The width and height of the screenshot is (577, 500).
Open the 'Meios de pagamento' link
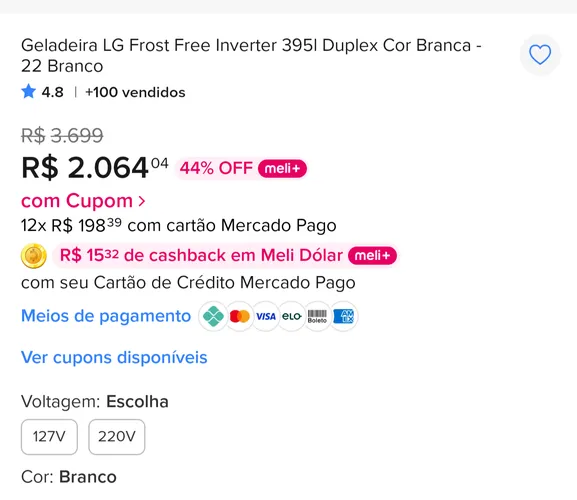[106, 316]
